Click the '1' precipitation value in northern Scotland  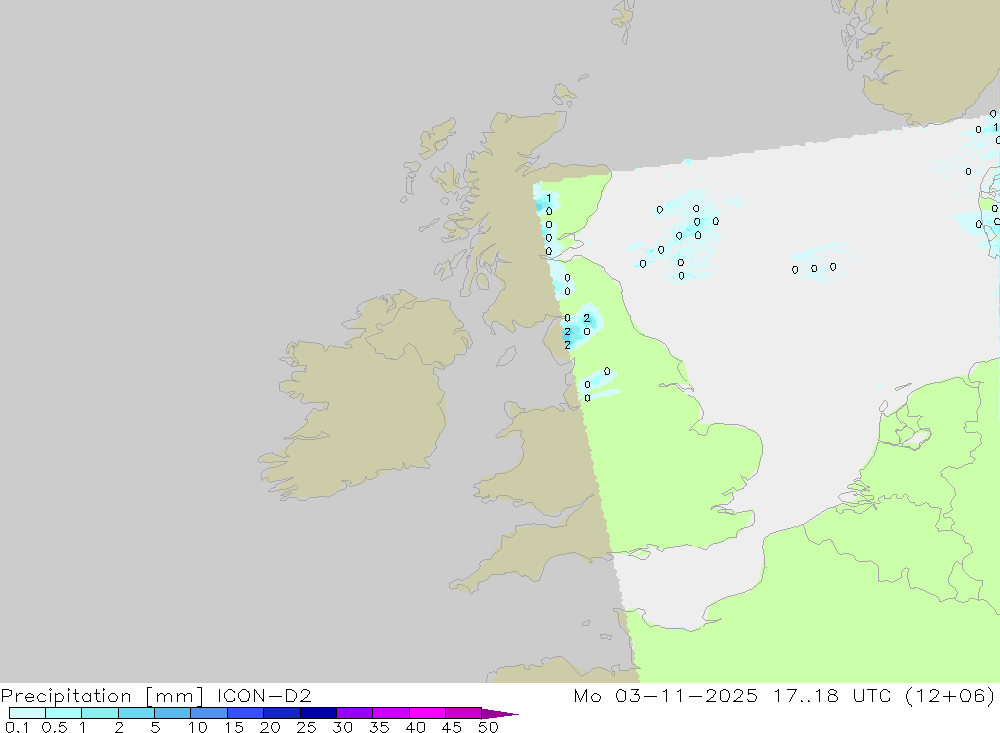(548, 198)
